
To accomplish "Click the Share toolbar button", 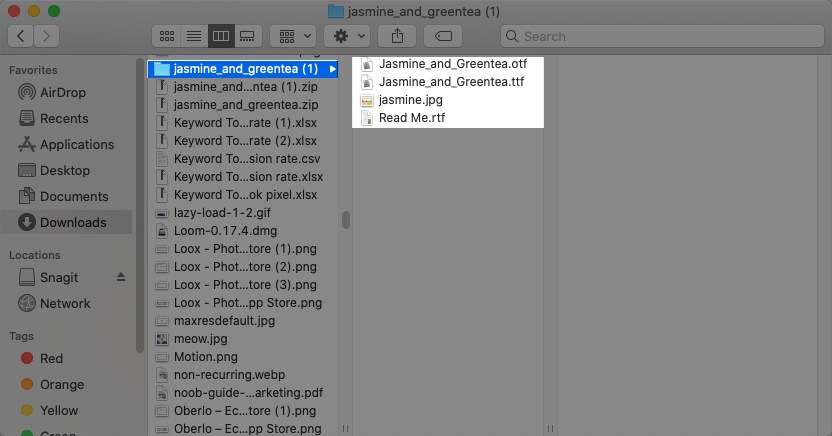I will (x=397, y=36).
